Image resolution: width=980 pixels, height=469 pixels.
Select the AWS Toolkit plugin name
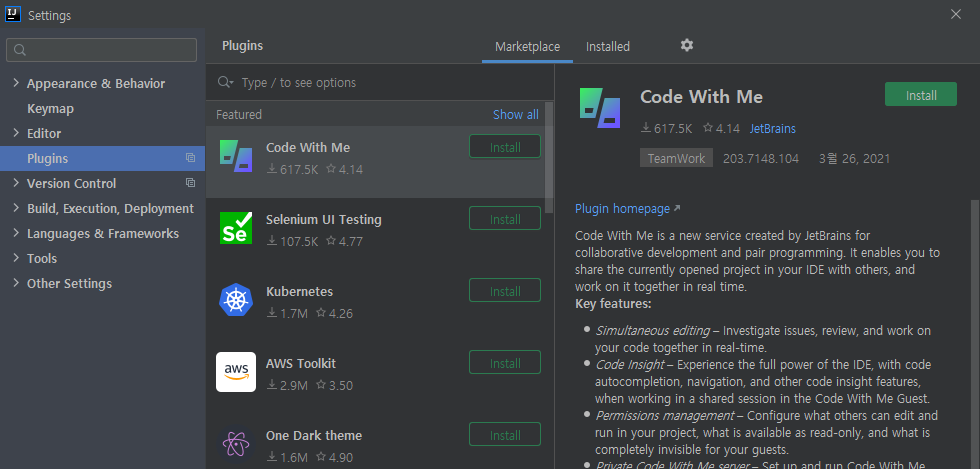coord(301,363)
